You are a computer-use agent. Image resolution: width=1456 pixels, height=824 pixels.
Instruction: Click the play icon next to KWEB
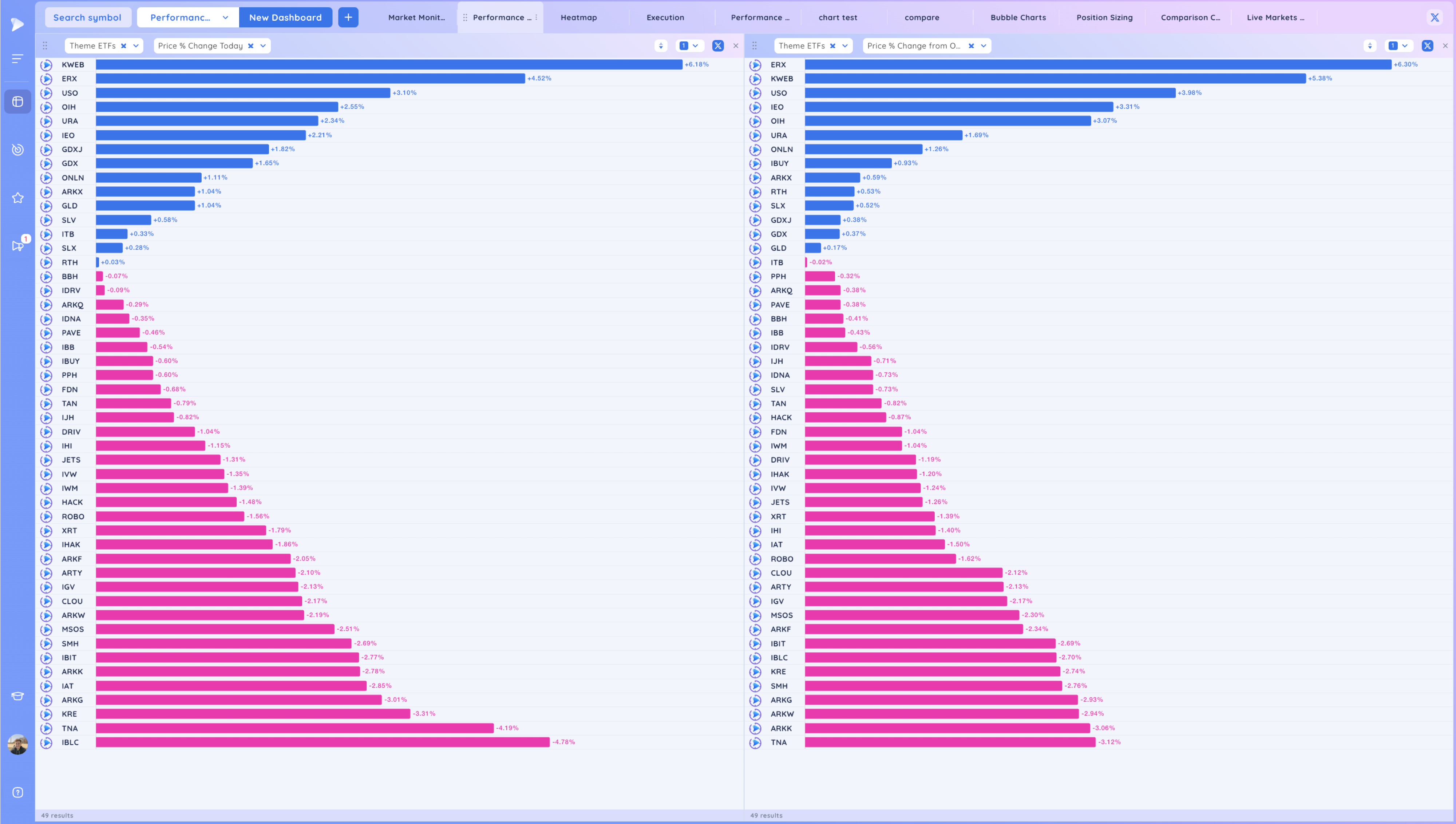click(46, 64)
